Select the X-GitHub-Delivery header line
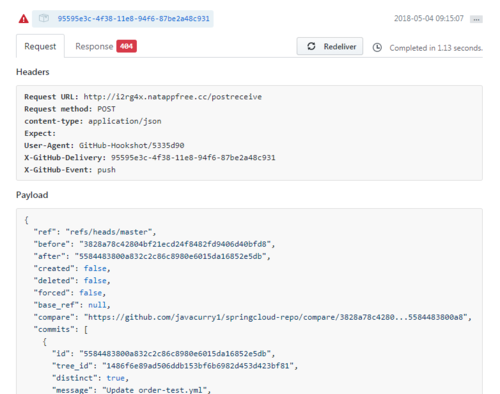Viewport: 500px width, 394px height. (150, 158)
